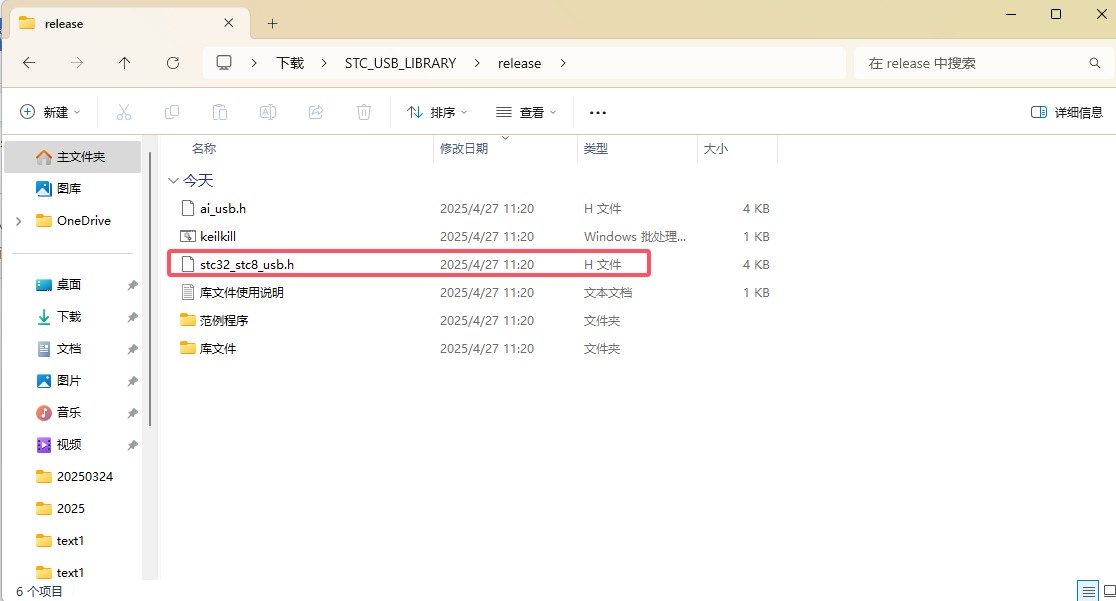Screen dimensions: 1116x601
Task: Open 图片 in sidebar
Action: 68,381
